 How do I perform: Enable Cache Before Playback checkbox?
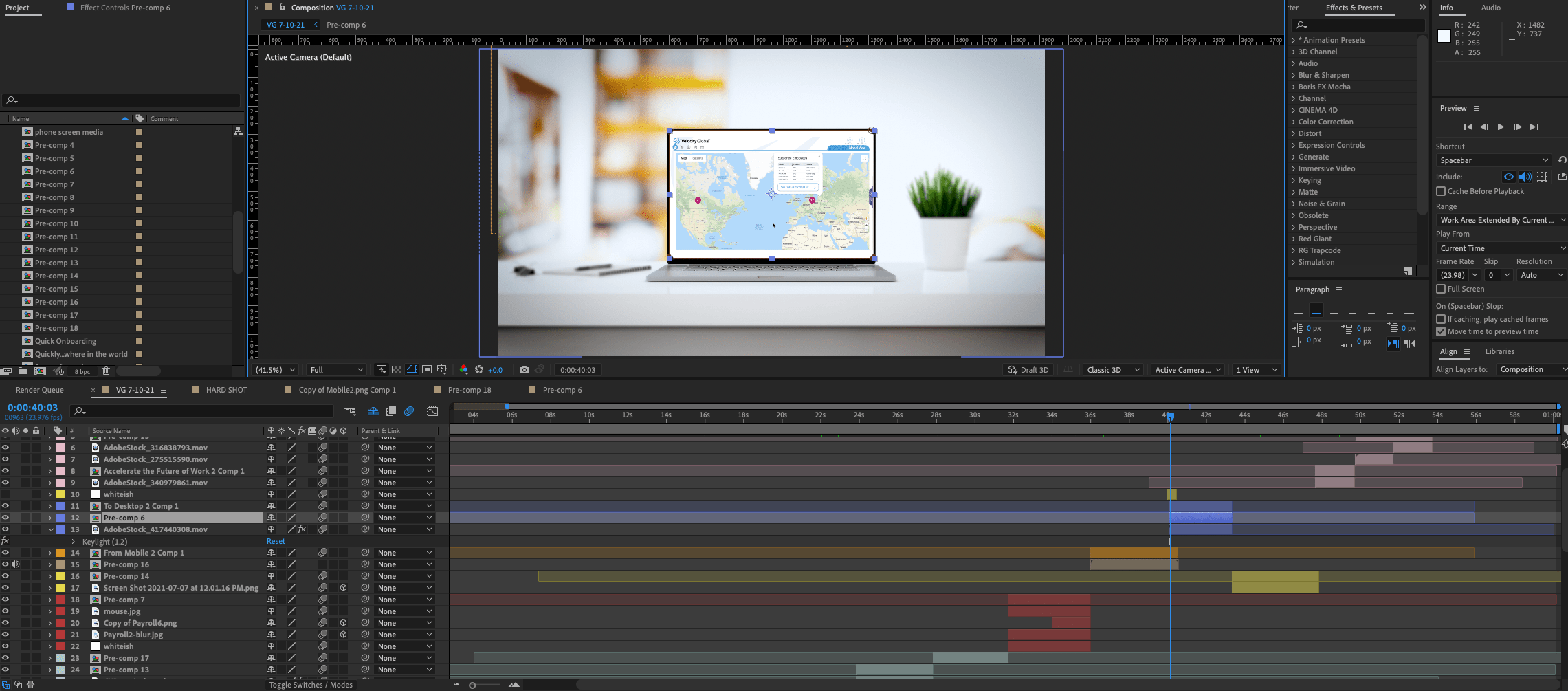(x=1441, y=191)
